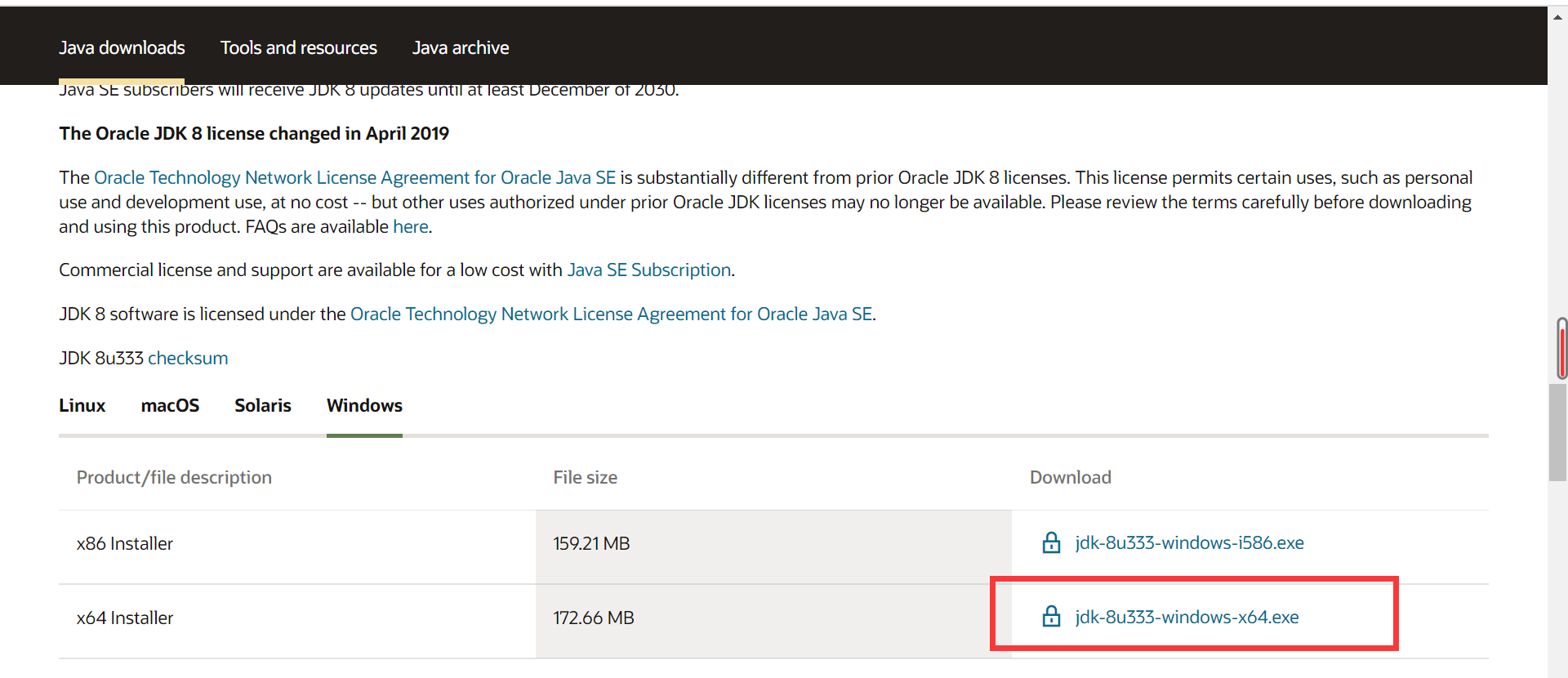Open Tools and resources navigation item

299,48
